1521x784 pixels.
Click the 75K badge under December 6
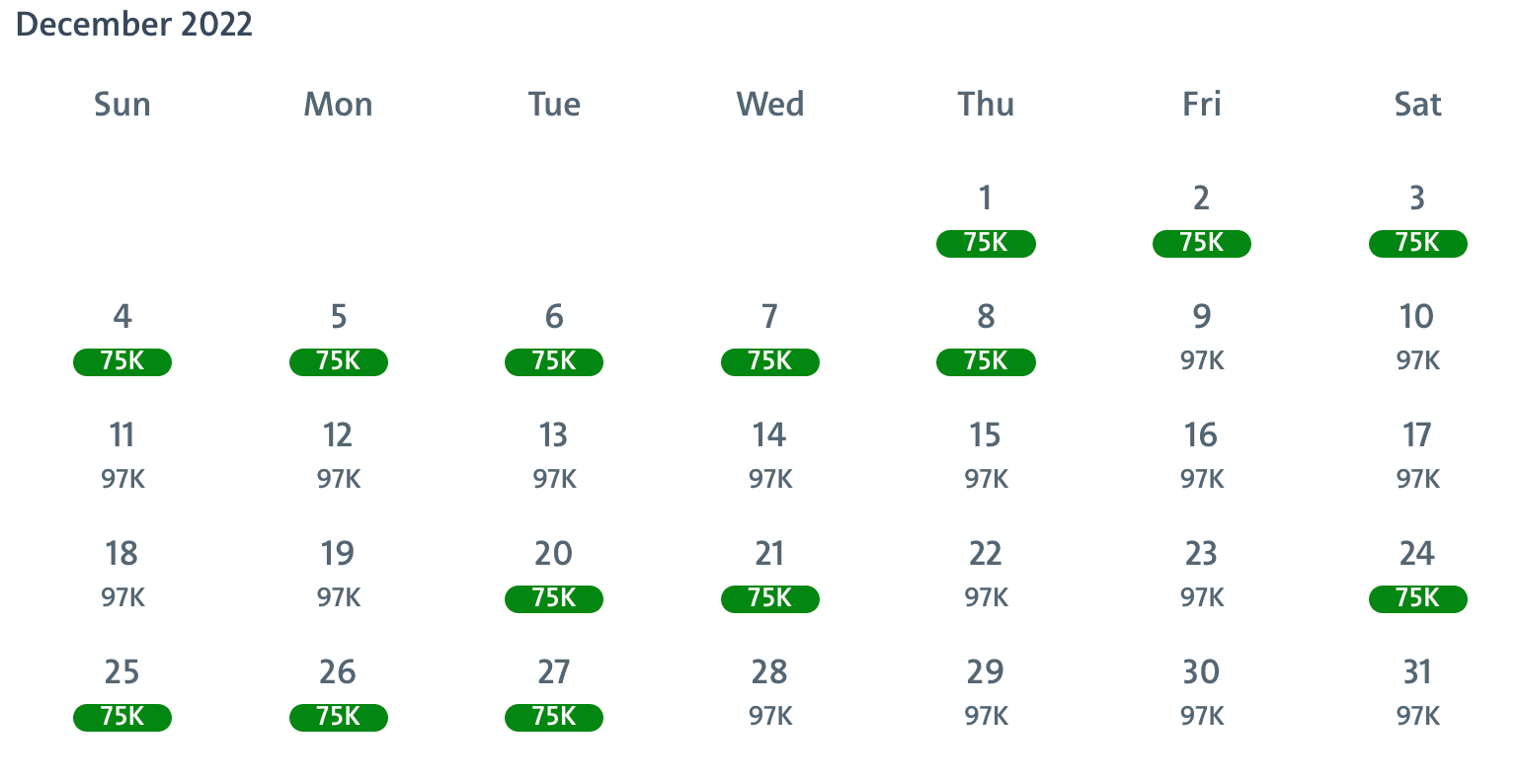pyautogui.click(x=554, y=361)
